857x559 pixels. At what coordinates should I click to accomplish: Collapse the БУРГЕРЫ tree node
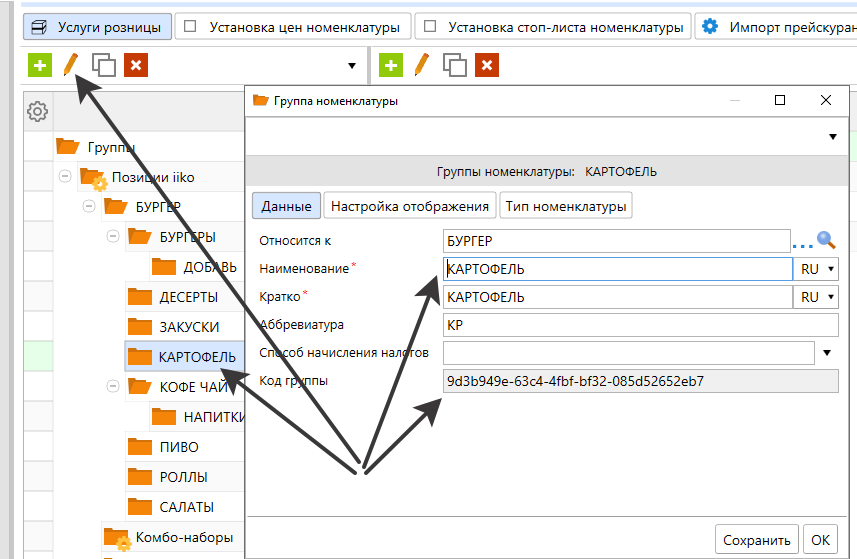pos(113,236)
